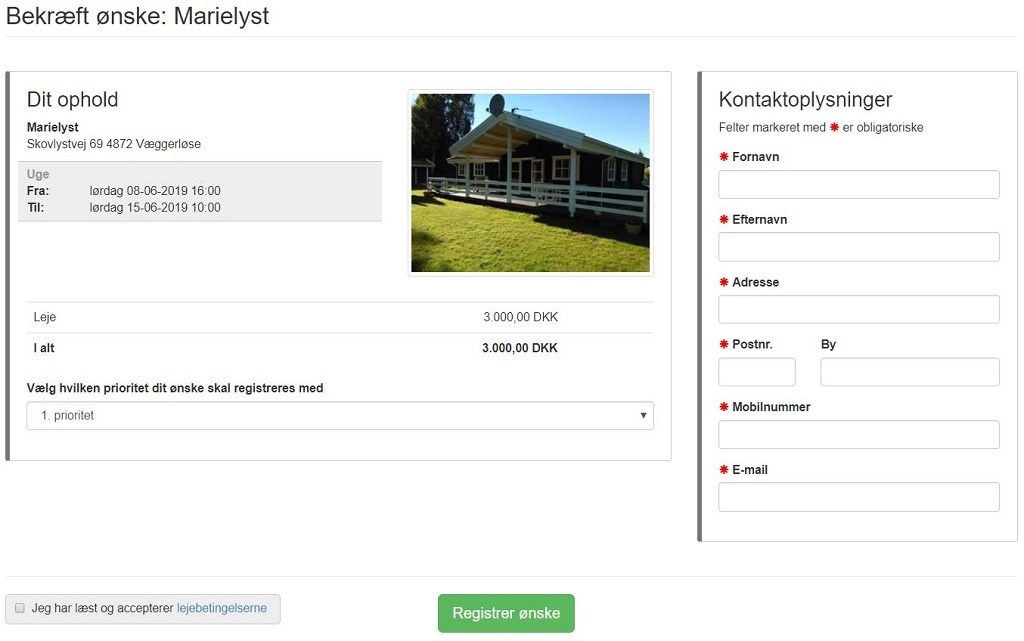Click the obligatoriske fields note
Viewport: 1024px width, 641px height.
[x=821, y=127]
